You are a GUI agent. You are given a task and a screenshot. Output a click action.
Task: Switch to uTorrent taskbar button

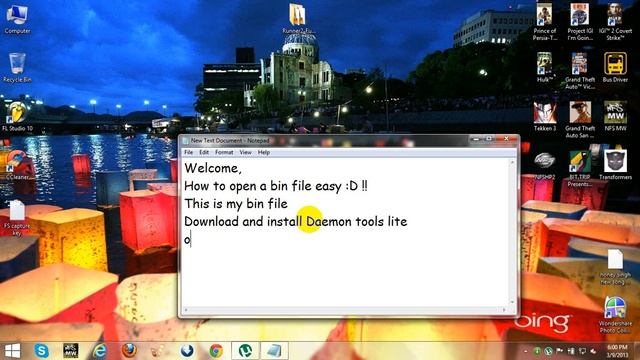[245, 351]
